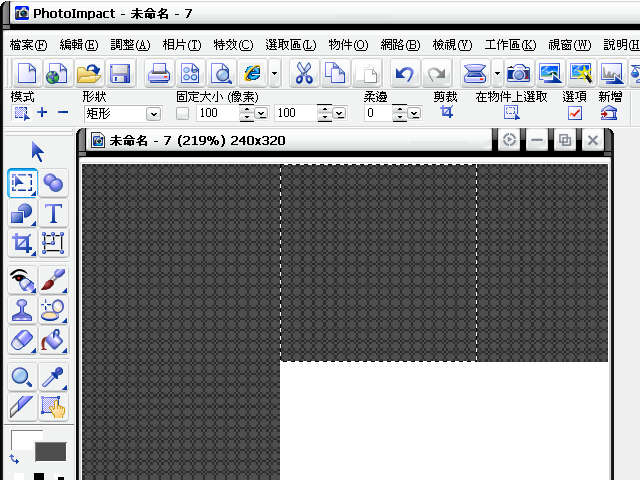Screen dimensions: 640x480
Task: Click the new web page icon
Action: tap(57, 74)
